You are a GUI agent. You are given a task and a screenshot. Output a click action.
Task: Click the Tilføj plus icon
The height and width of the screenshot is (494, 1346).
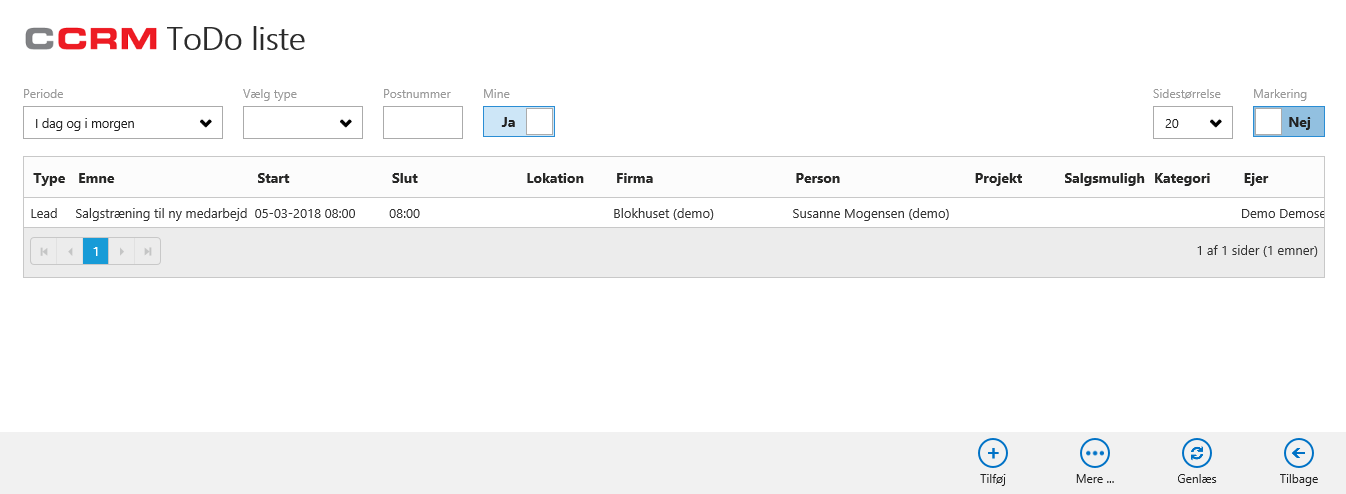tap(993, 453)
